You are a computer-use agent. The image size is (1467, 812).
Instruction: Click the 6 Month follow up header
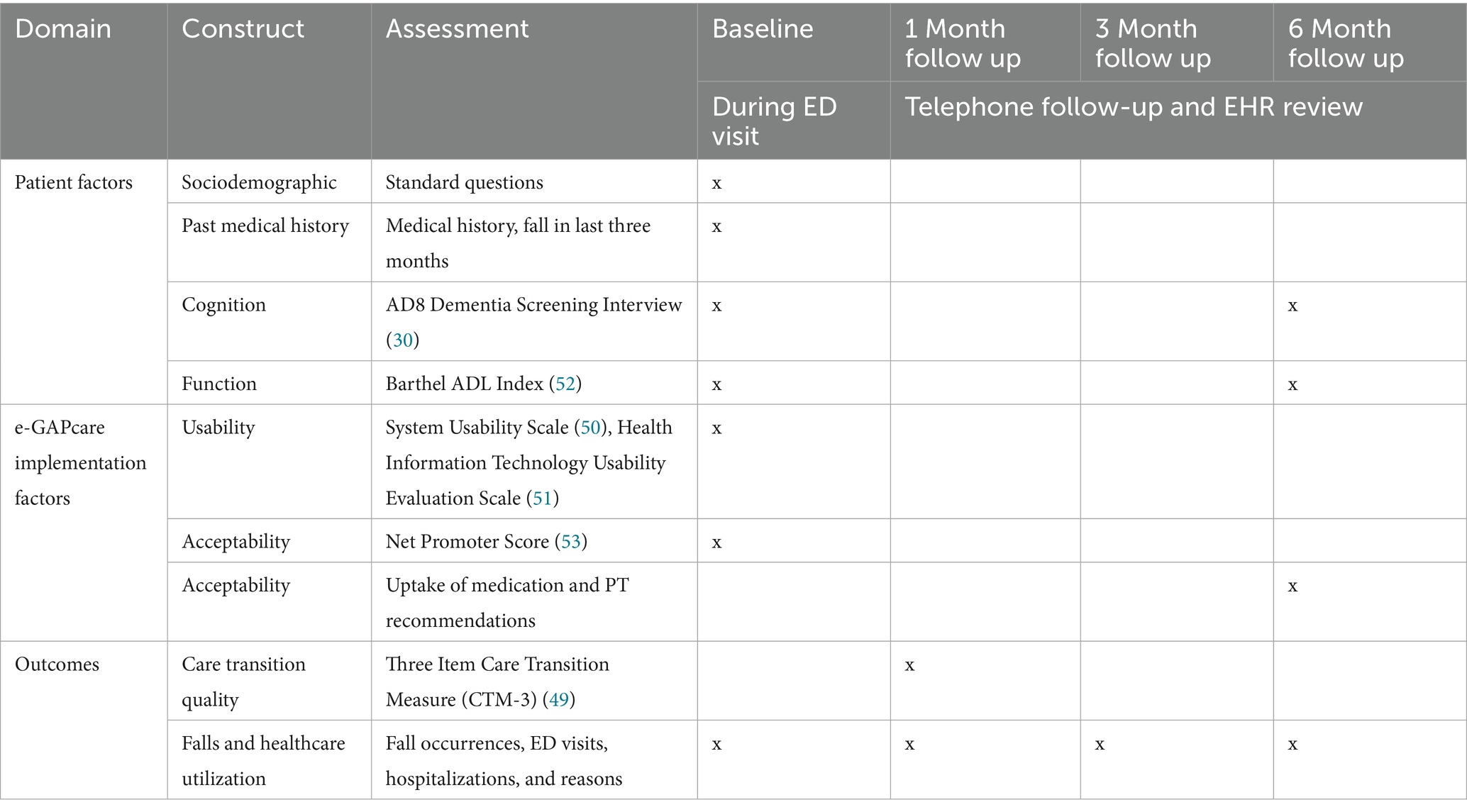(1346, 43)
